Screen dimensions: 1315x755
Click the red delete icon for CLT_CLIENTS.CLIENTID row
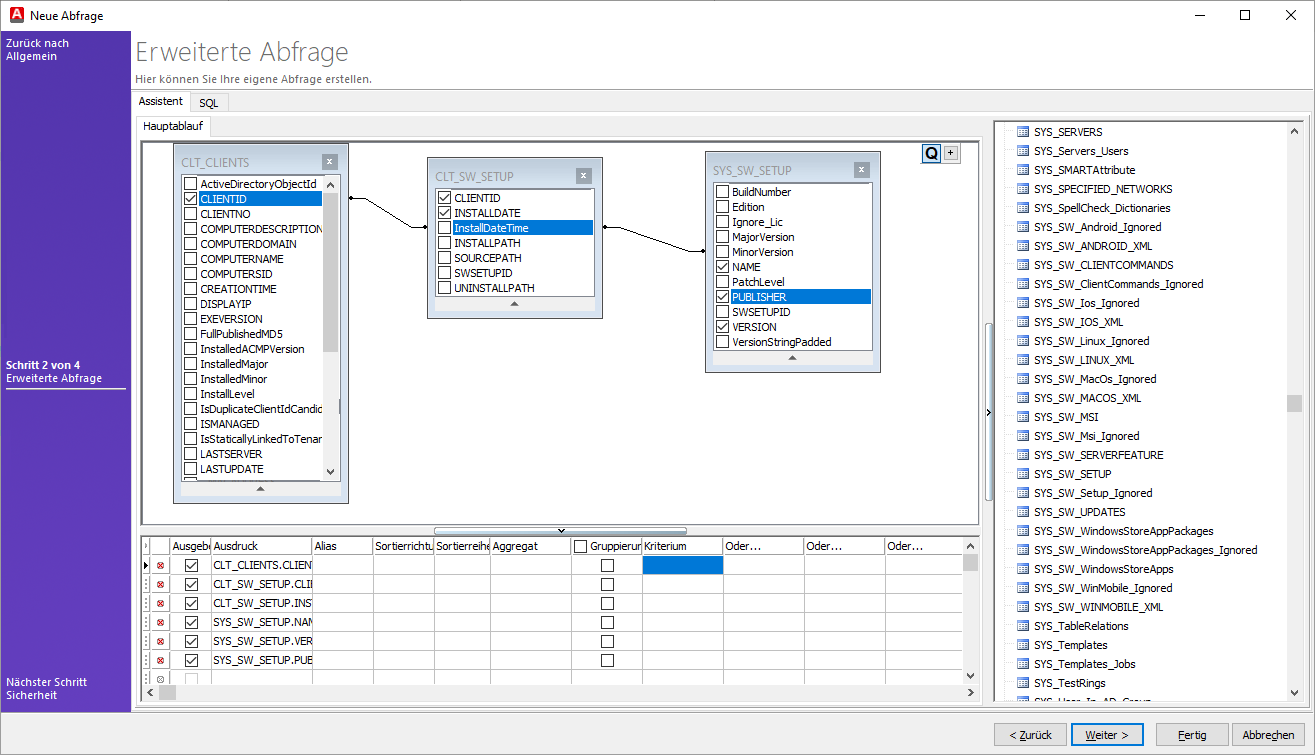pyautogui.click(x=160, y=566)
